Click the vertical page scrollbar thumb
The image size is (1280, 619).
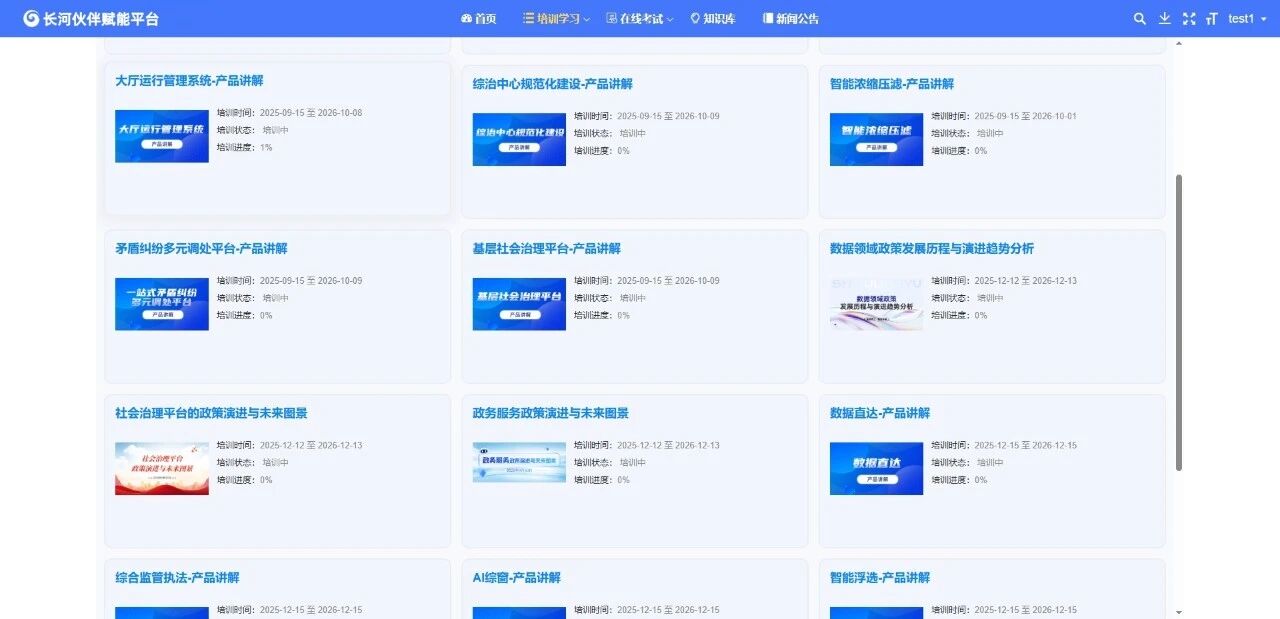[x=1178, y=322]
